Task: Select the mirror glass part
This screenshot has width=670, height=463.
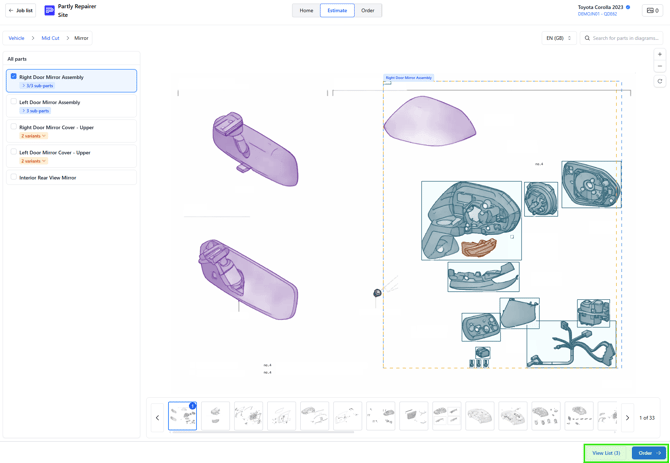Action: click(x=519, y=313)
